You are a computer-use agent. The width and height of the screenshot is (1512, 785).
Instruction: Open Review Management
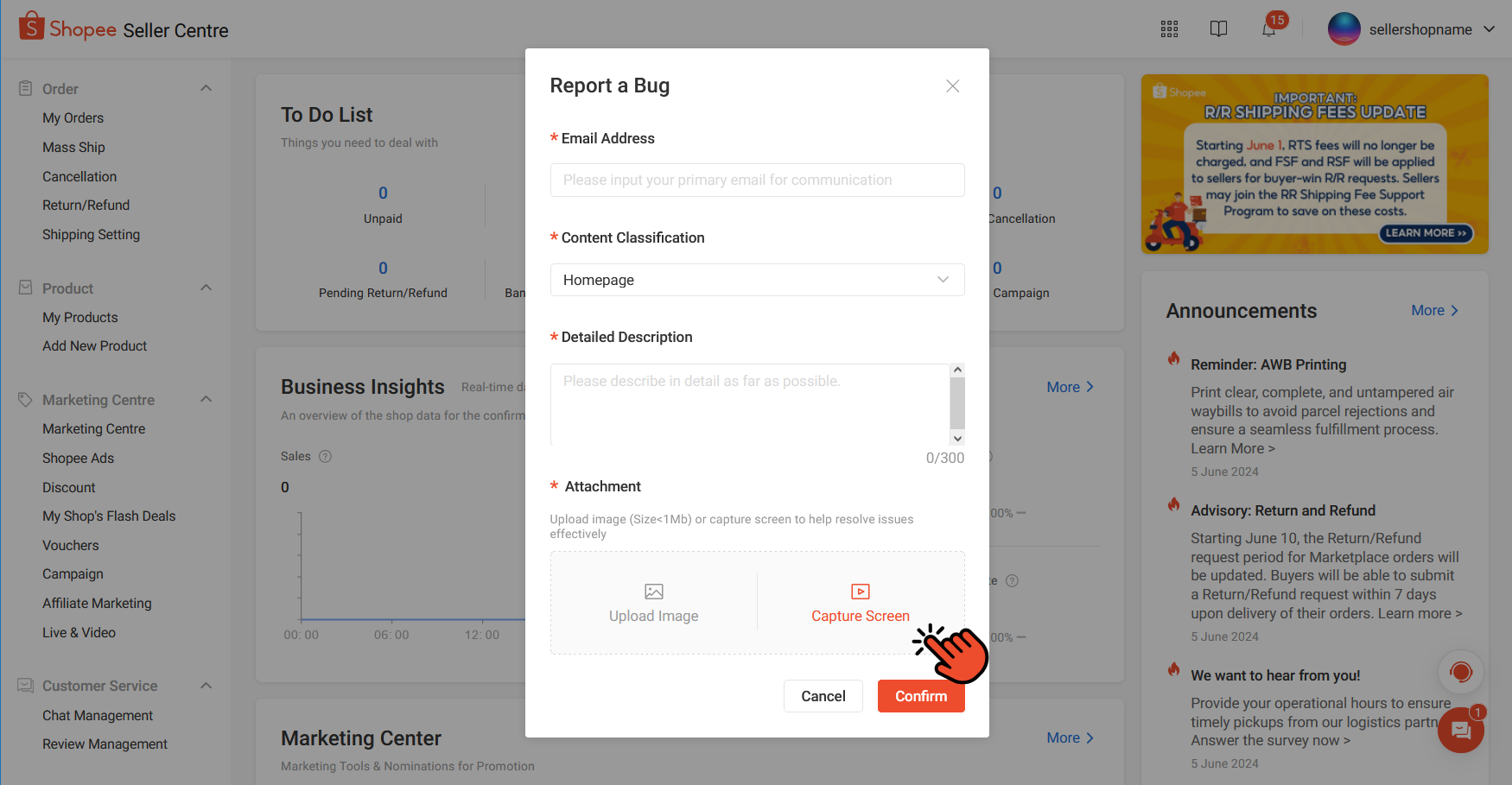click(105, 744)
